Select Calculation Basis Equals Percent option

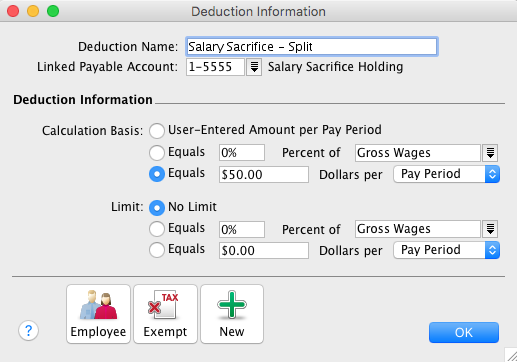coord(157,153)
